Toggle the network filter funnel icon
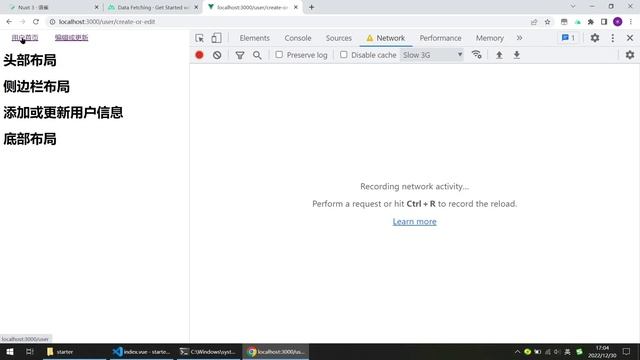 click(x=240, y=55)
